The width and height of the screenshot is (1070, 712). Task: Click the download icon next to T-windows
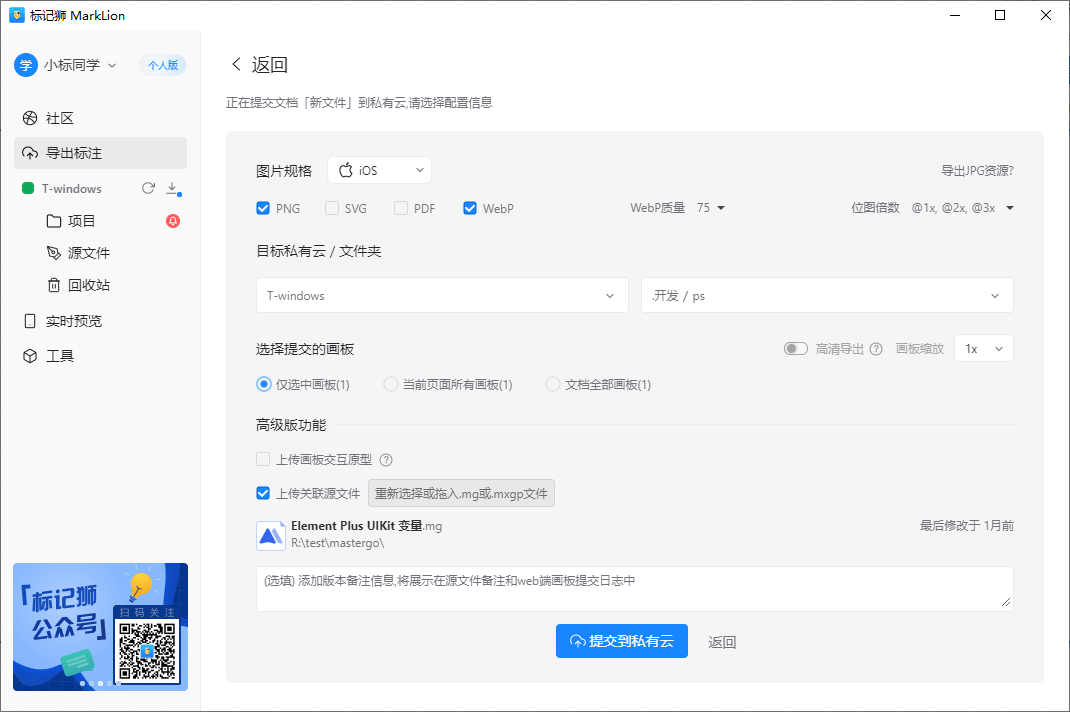pos(173,188)
